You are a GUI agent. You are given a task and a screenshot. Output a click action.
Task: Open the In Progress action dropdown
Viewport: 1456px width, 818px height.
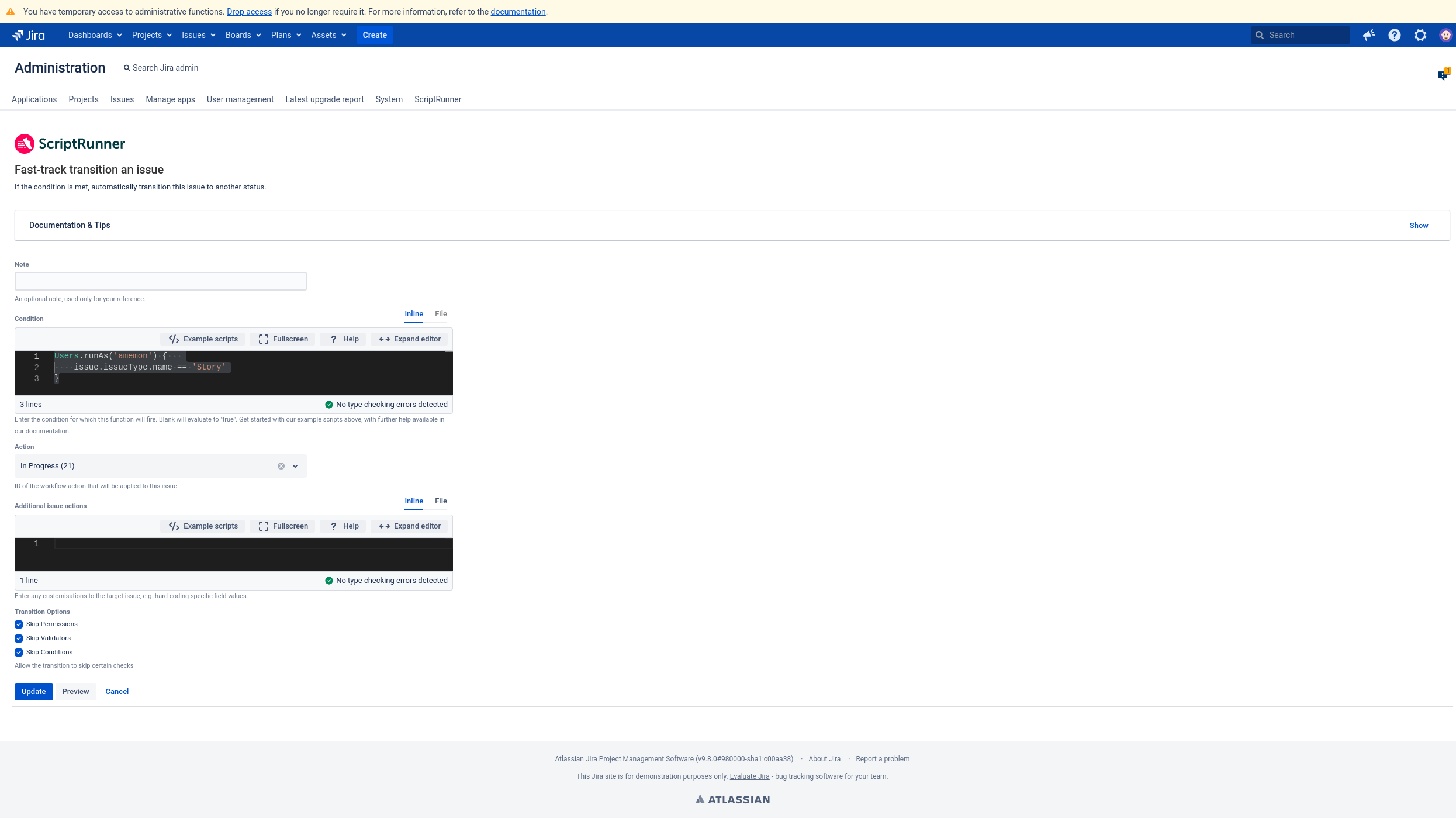[295, 465]
